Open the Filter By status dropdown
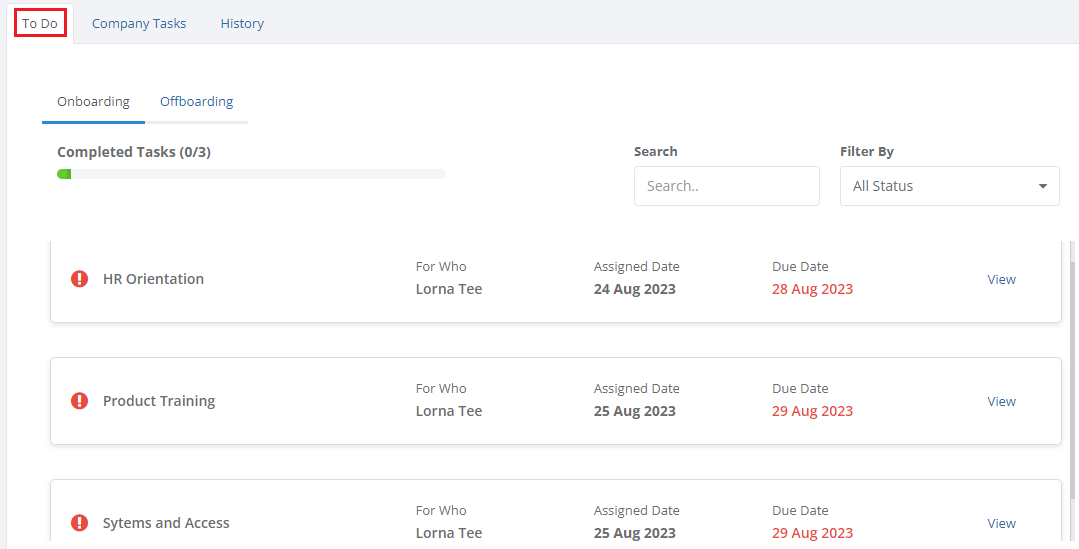Image resolution: width=1079 pixels, height=549 pixels. (949, 186)
